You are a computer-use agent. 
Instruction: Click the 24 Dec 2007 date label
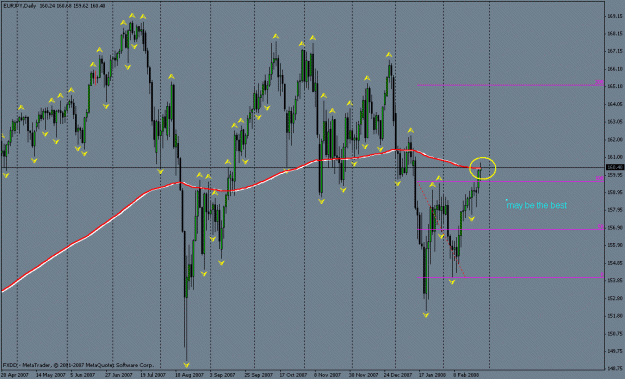coord(398,375)
